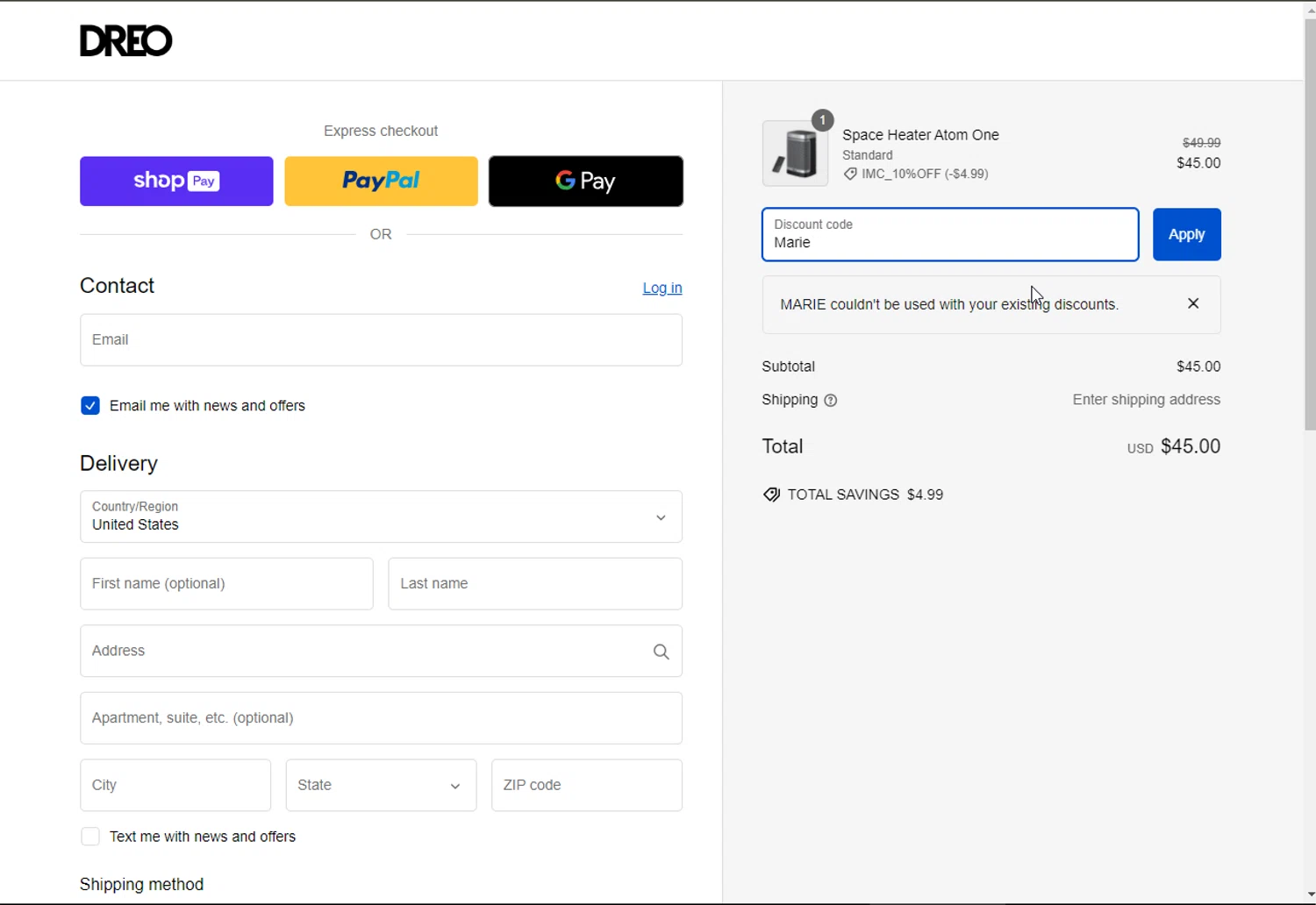Viewport: 1316px width, 905px height.
Task: Click the Last name field
Action: 535,584
